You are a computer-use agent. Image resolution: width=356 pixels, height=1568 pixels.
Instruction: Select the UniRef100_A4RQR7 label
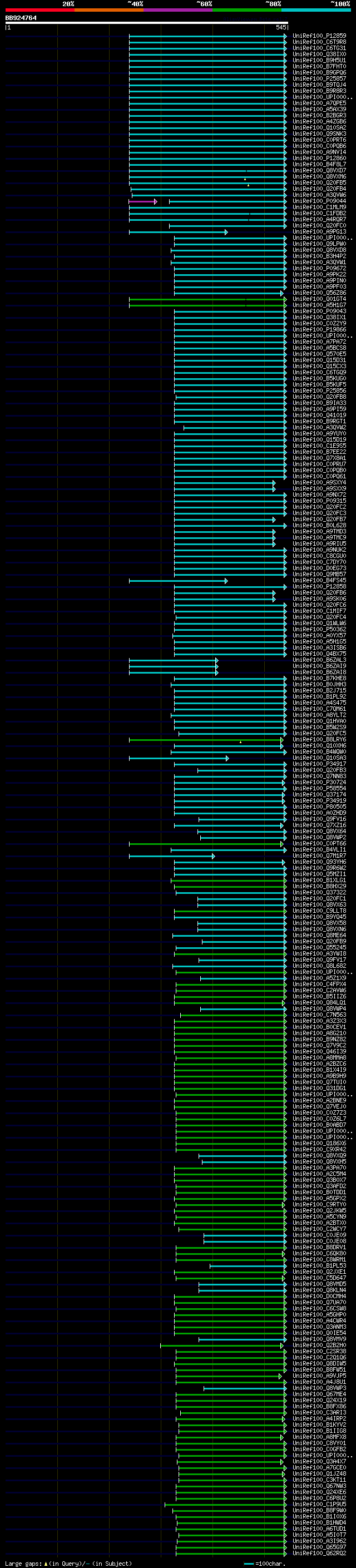pos(319,219)
